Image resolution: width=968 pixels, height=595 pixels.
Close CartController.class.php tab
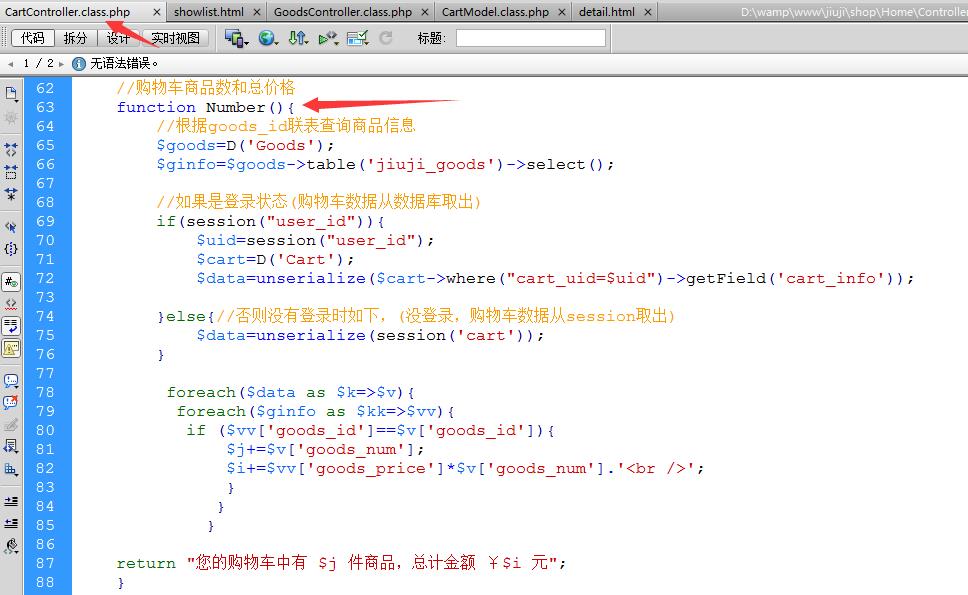coord(157,12)
